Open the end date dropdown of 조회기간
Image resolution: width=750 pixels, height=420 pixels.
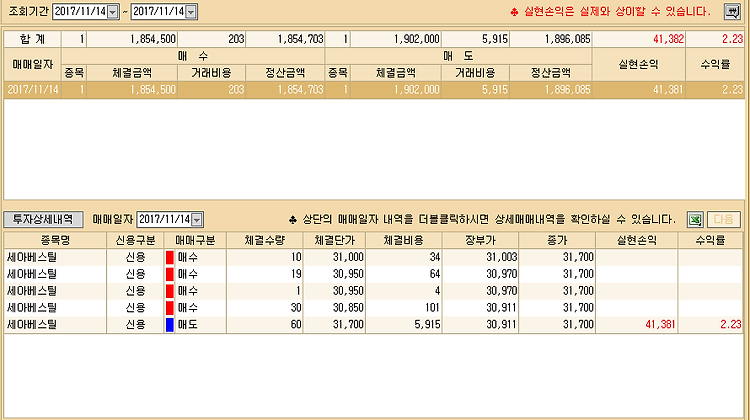tap(190, 11)
